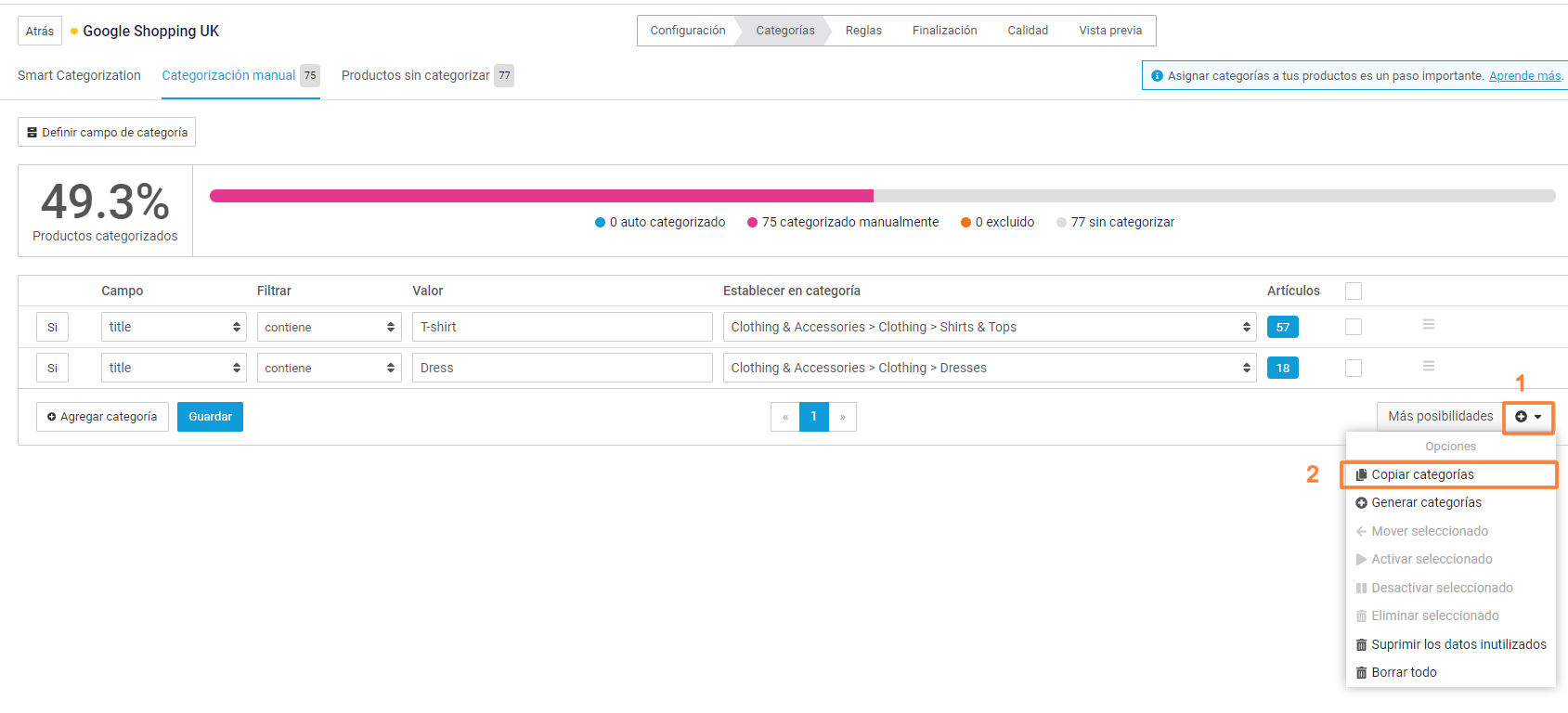
Task: Click drag handle icon on T-shirt row
Action: click(x=1428, y=325)
